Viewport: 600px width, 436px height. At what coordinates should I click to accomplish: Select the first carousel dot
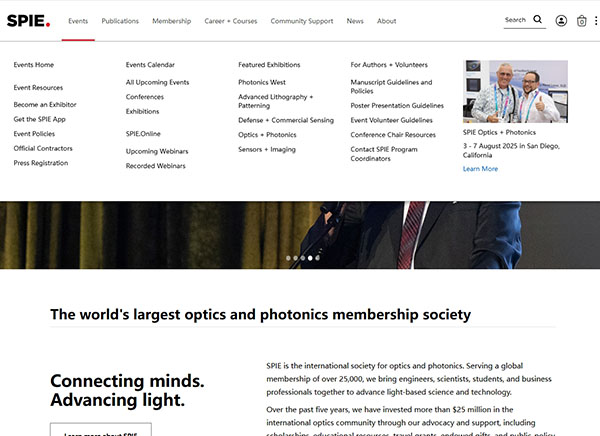click(x=288, y=258)
